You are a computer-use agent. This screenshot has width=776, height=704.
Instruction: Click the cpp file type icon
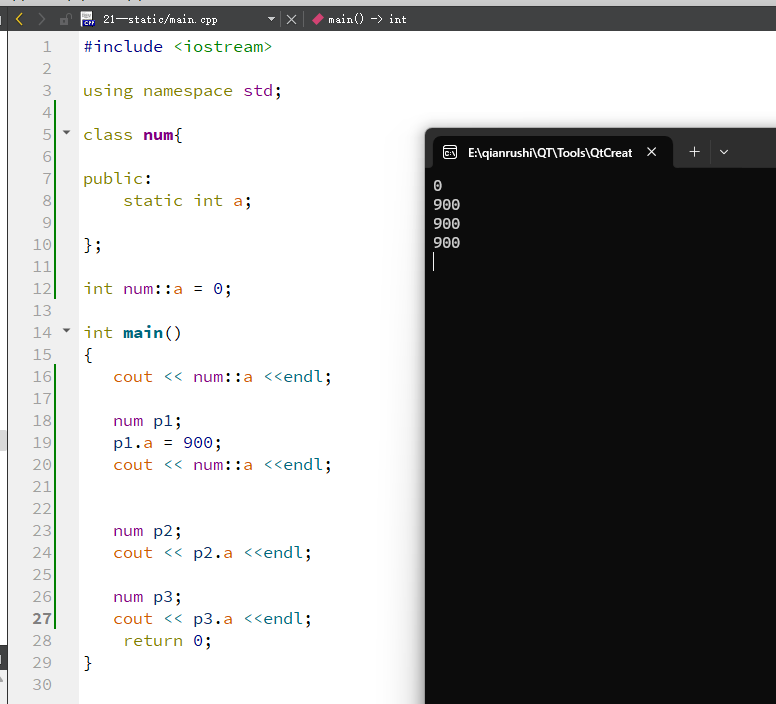pos(88,19)
